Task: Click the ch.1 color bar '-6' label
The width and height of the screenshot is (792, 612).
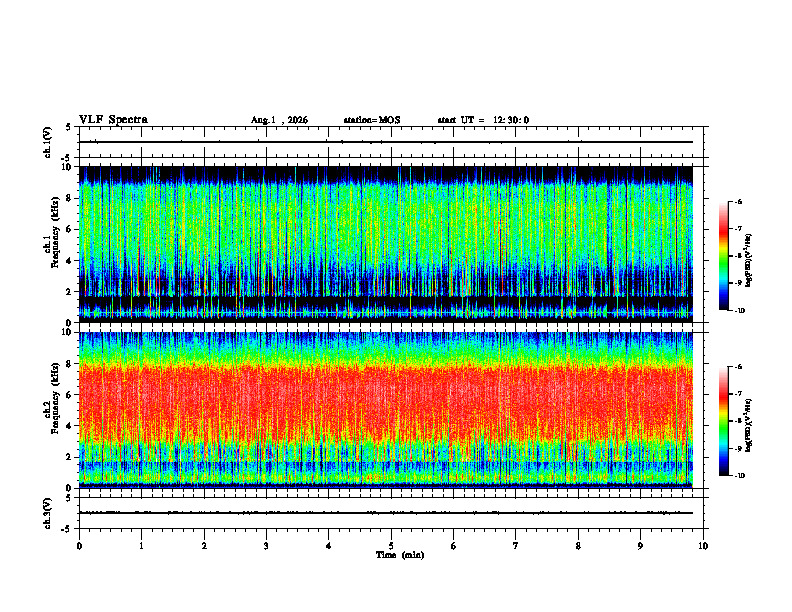Action: point(738,201)
